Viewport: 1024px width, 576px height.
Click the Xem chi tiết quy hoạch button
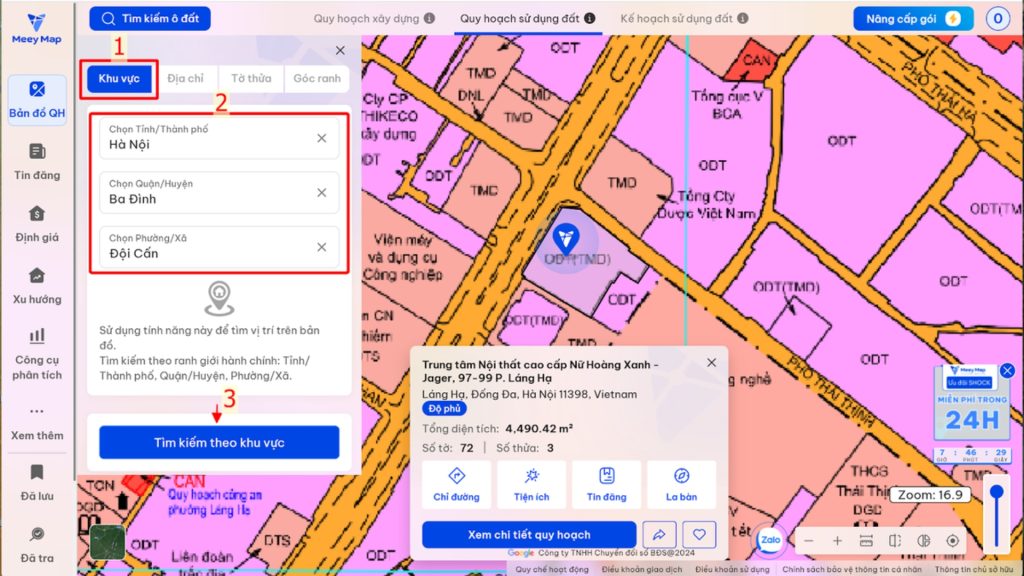click(x=529, y=535)
